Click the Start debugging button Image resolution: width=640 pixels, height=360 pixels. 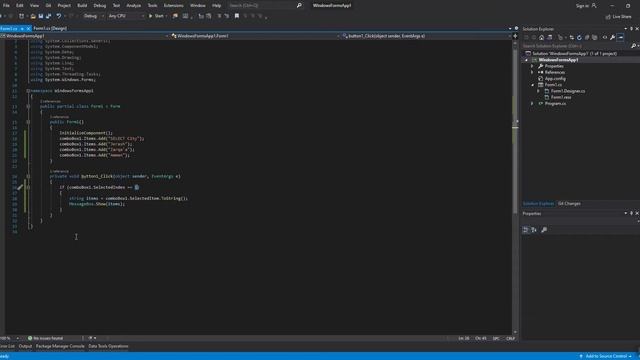[x=156, y=16]
